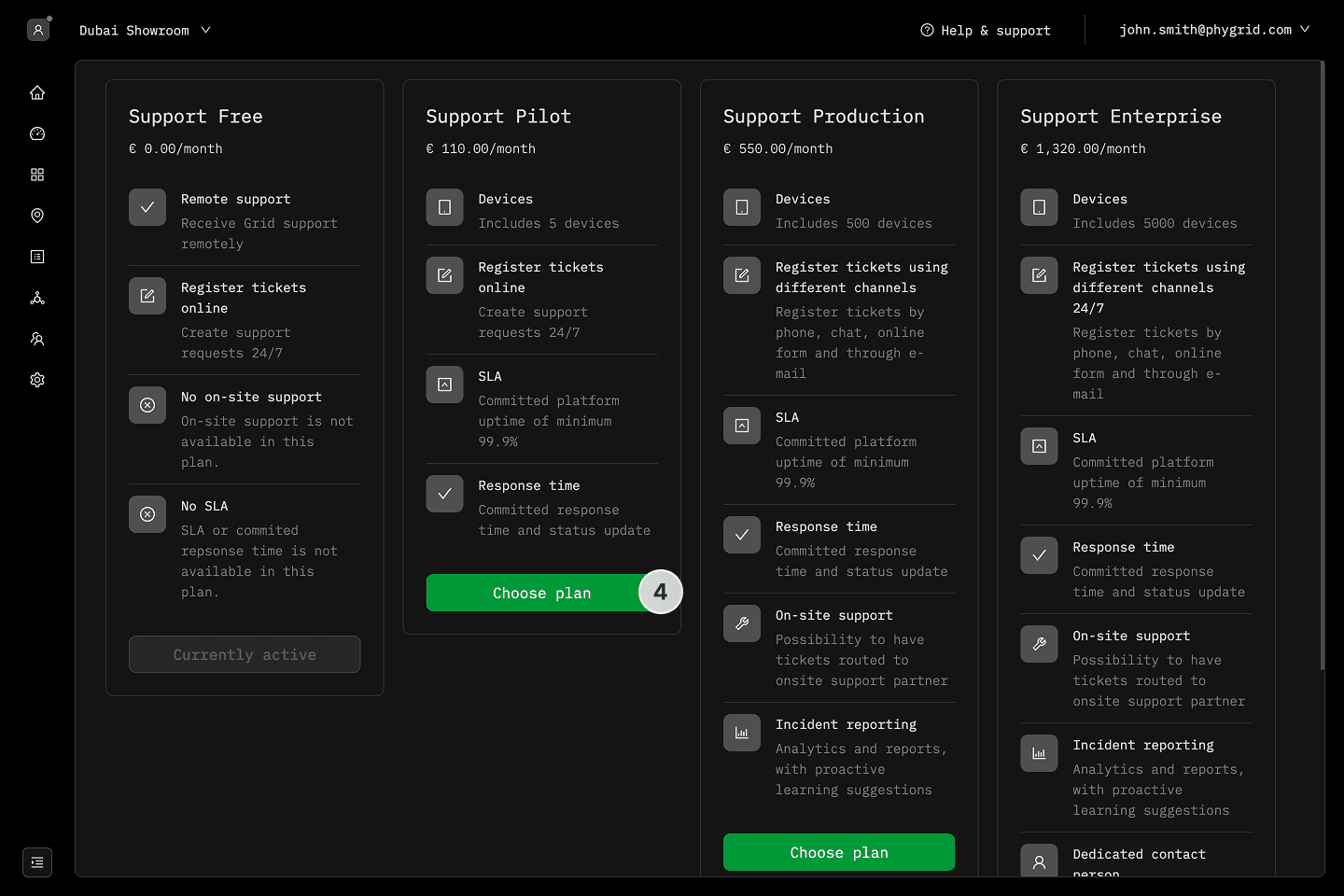
Task: Click the Currently active button
Action: click(x=245, y=654)
